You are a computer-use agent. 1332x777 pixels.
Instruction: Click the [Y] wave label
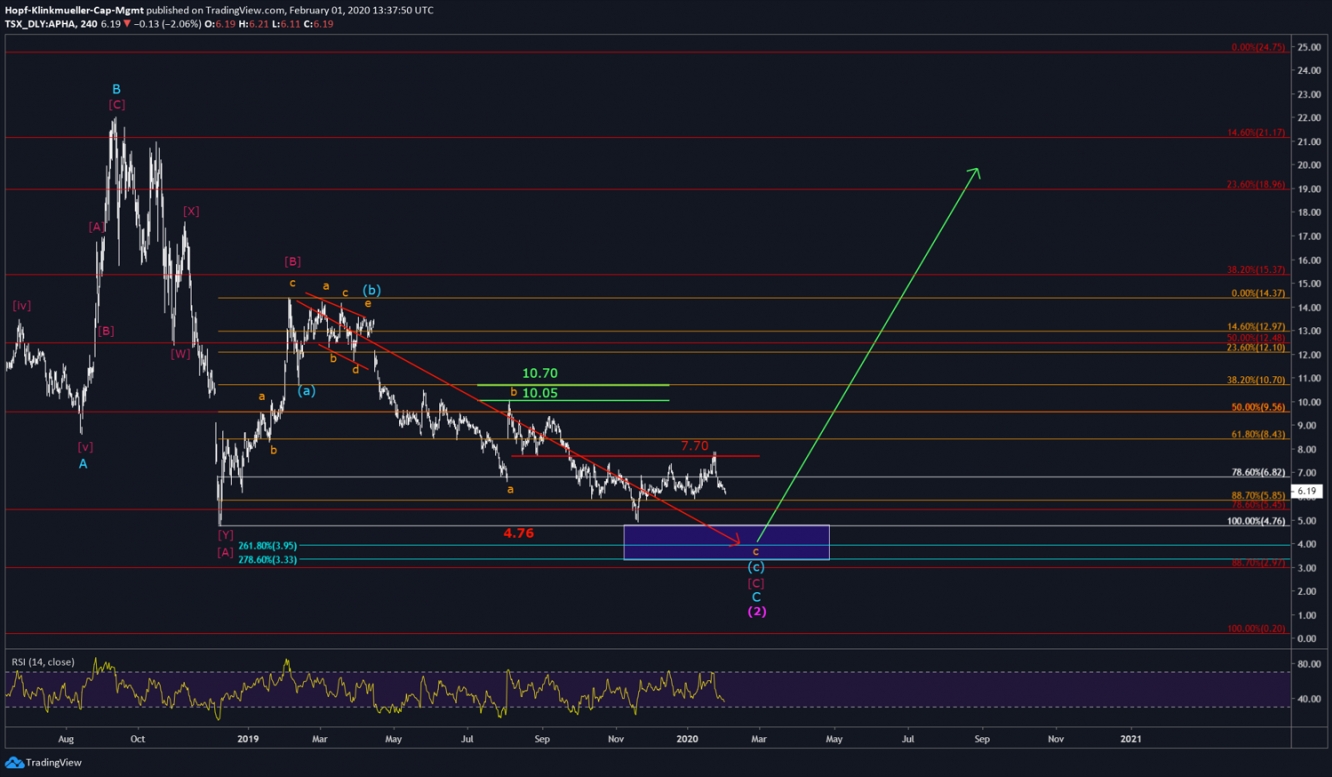point(225,535)
